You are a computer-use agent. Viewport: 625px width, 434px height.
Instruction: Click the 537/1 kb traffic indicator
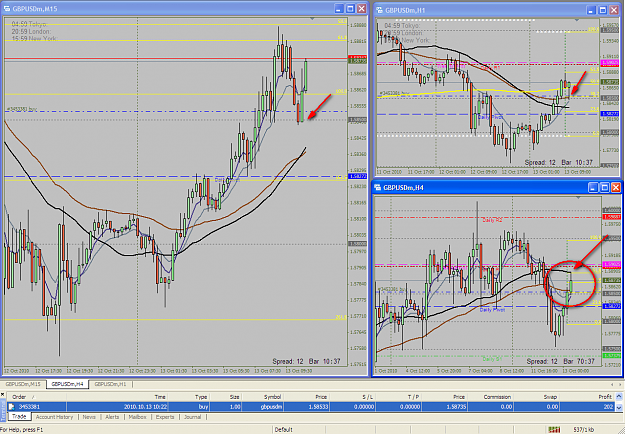coord(584,429)
